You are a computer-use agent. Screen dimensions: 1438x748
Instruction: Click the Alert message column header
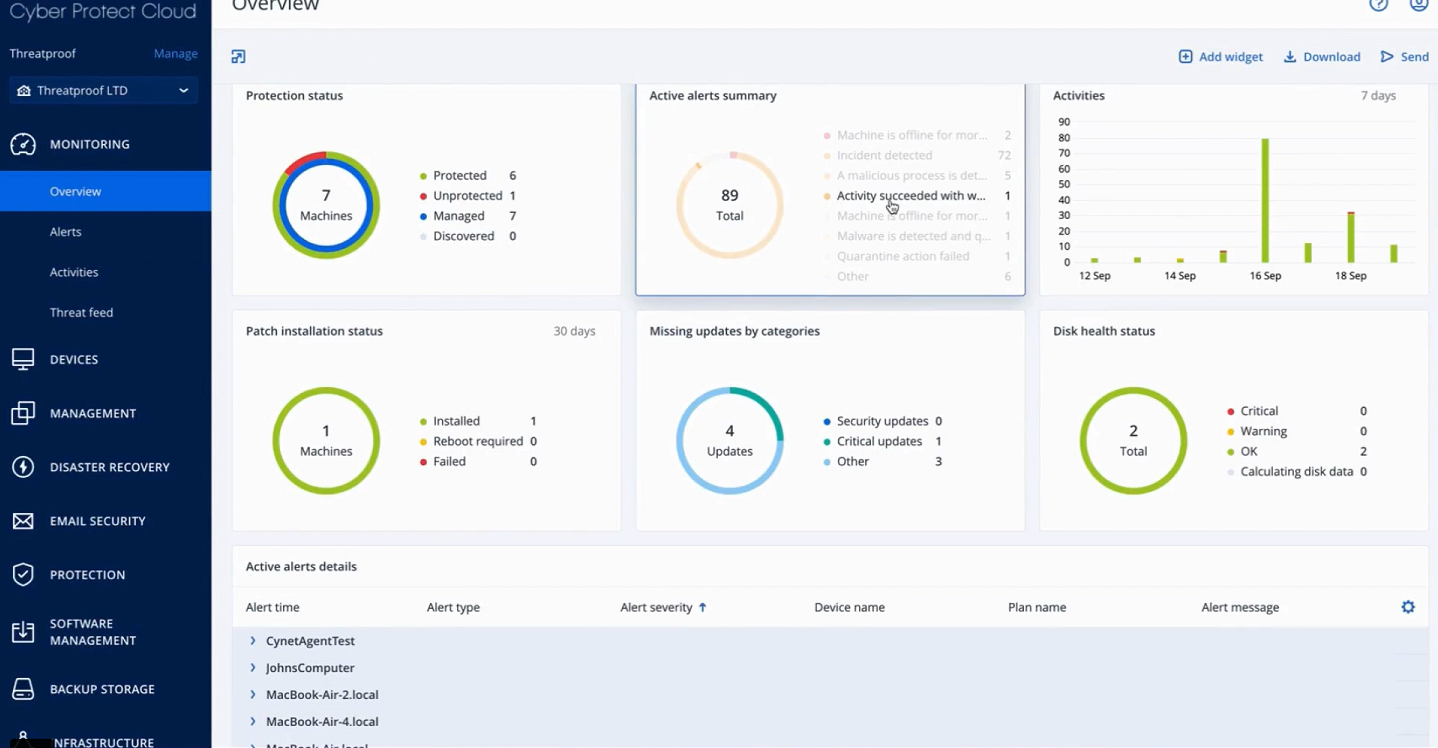[1240, 607]
